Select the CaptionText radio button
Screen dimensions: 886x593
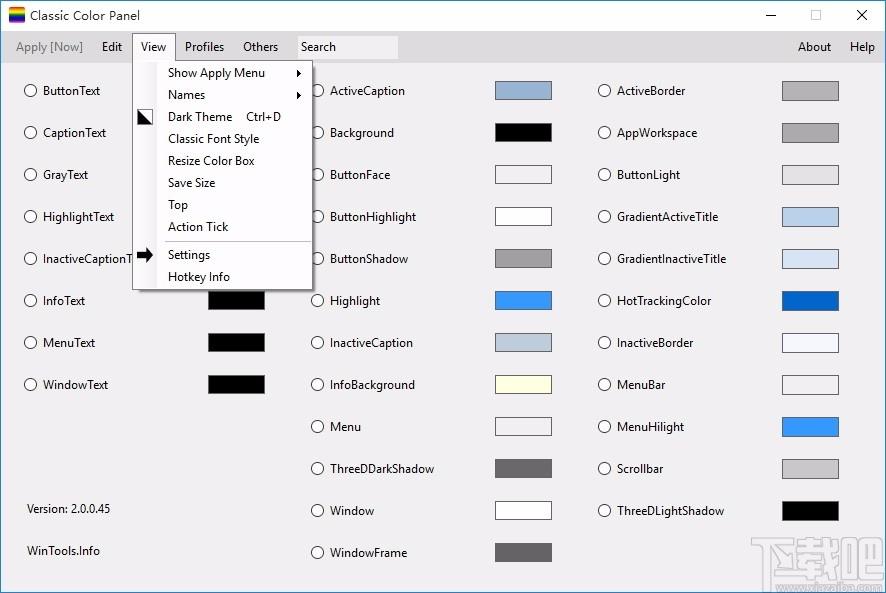31,132
